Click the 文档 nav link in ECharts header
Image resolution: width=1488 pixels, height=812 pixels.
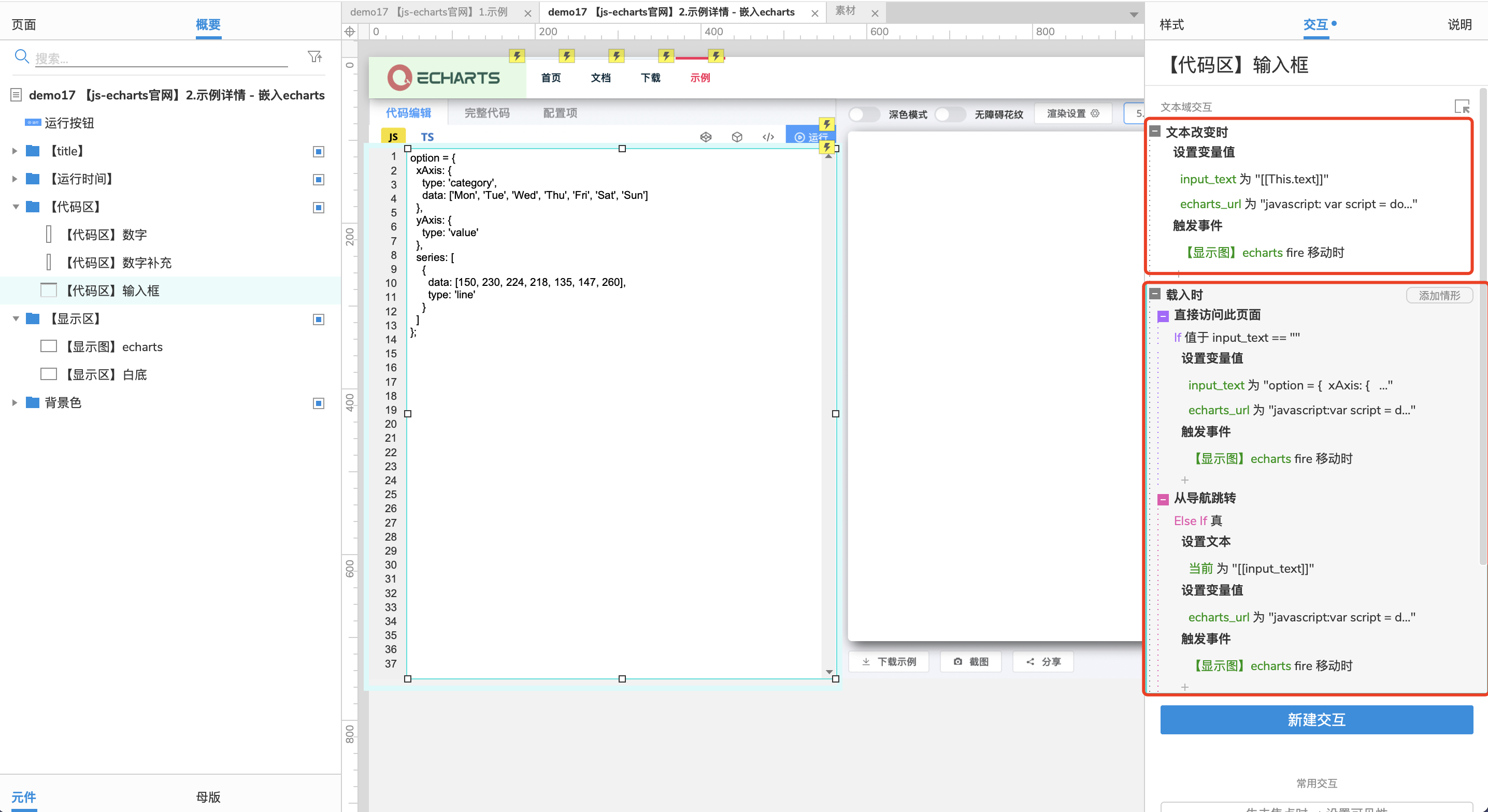(601, 77)
